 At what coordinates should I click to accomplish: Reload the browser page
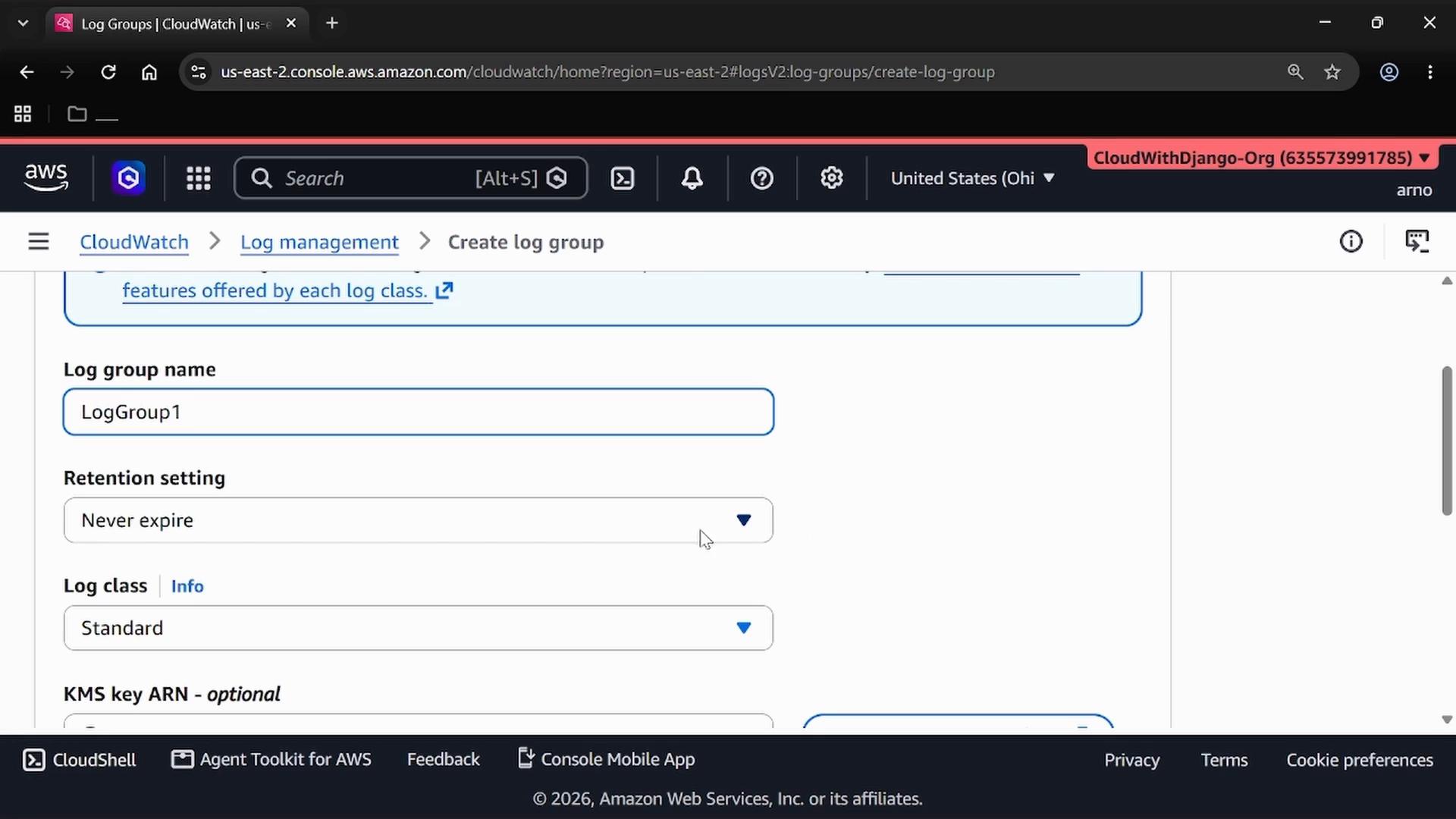click(x=108, y=72)
